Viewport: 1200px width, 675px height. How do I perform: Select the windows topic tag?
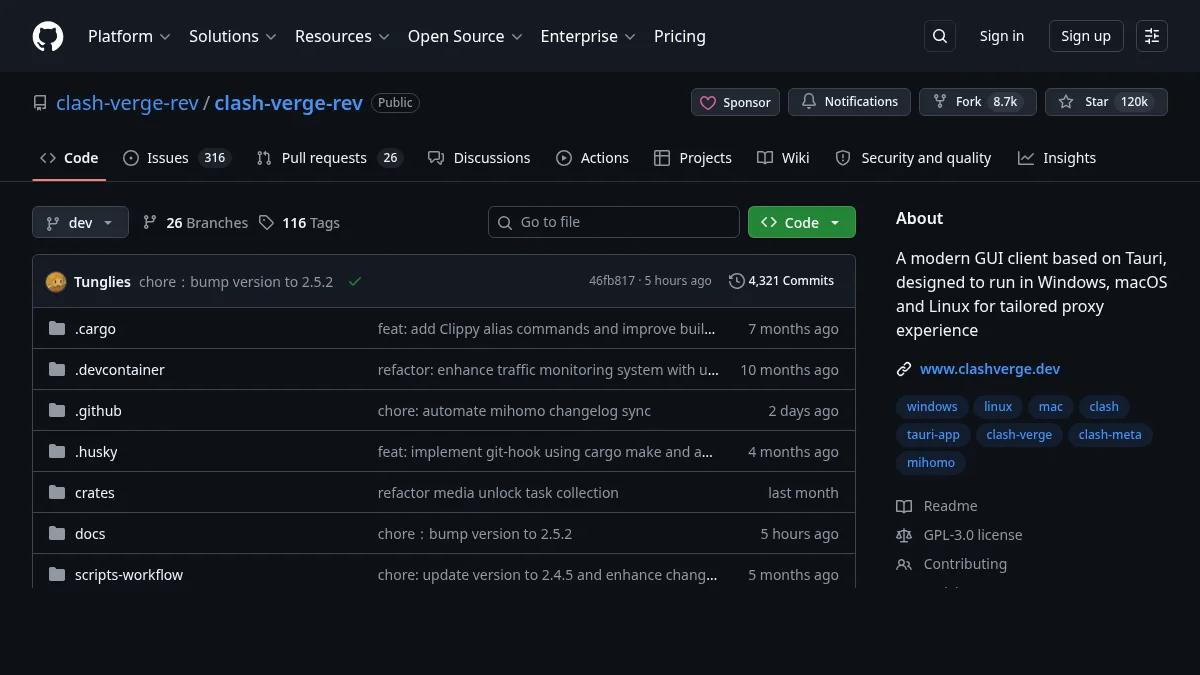(932, 407)
